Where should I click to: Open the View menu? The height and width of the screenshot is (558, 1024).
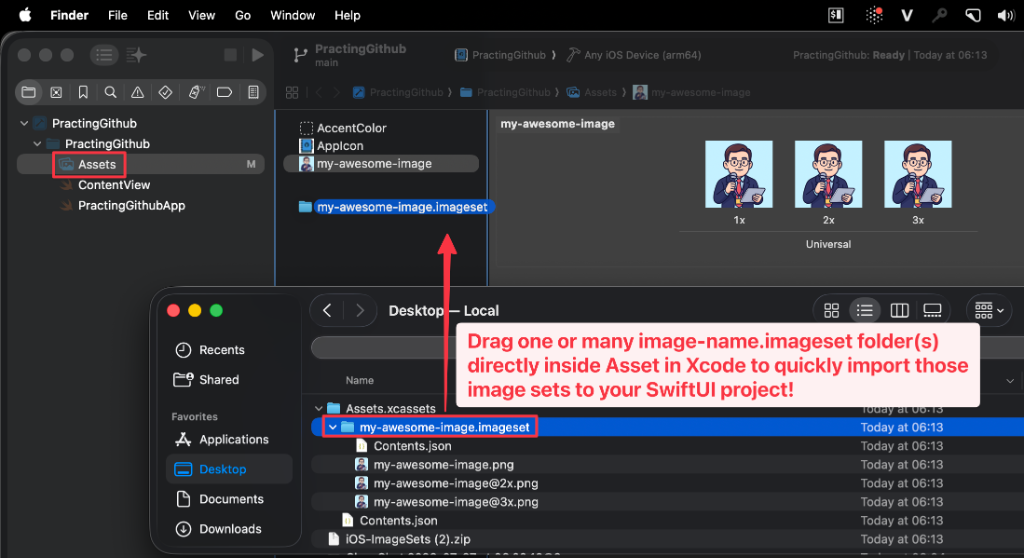tap(202, 15)
